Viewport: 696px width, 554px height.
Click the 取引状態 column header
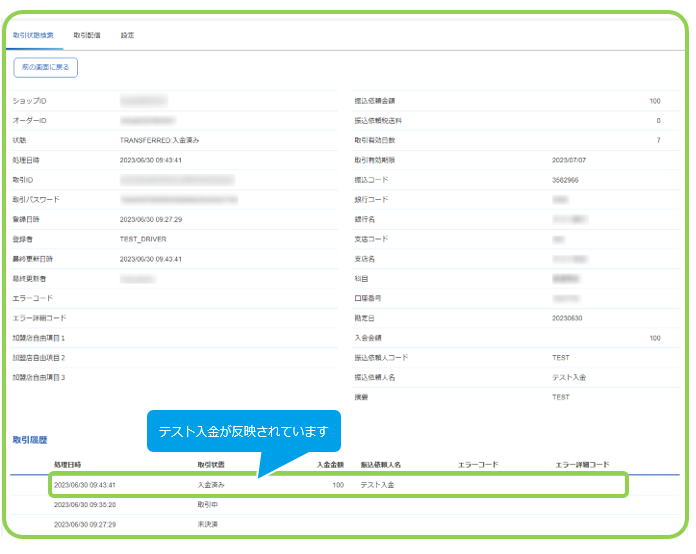[211, 465]
